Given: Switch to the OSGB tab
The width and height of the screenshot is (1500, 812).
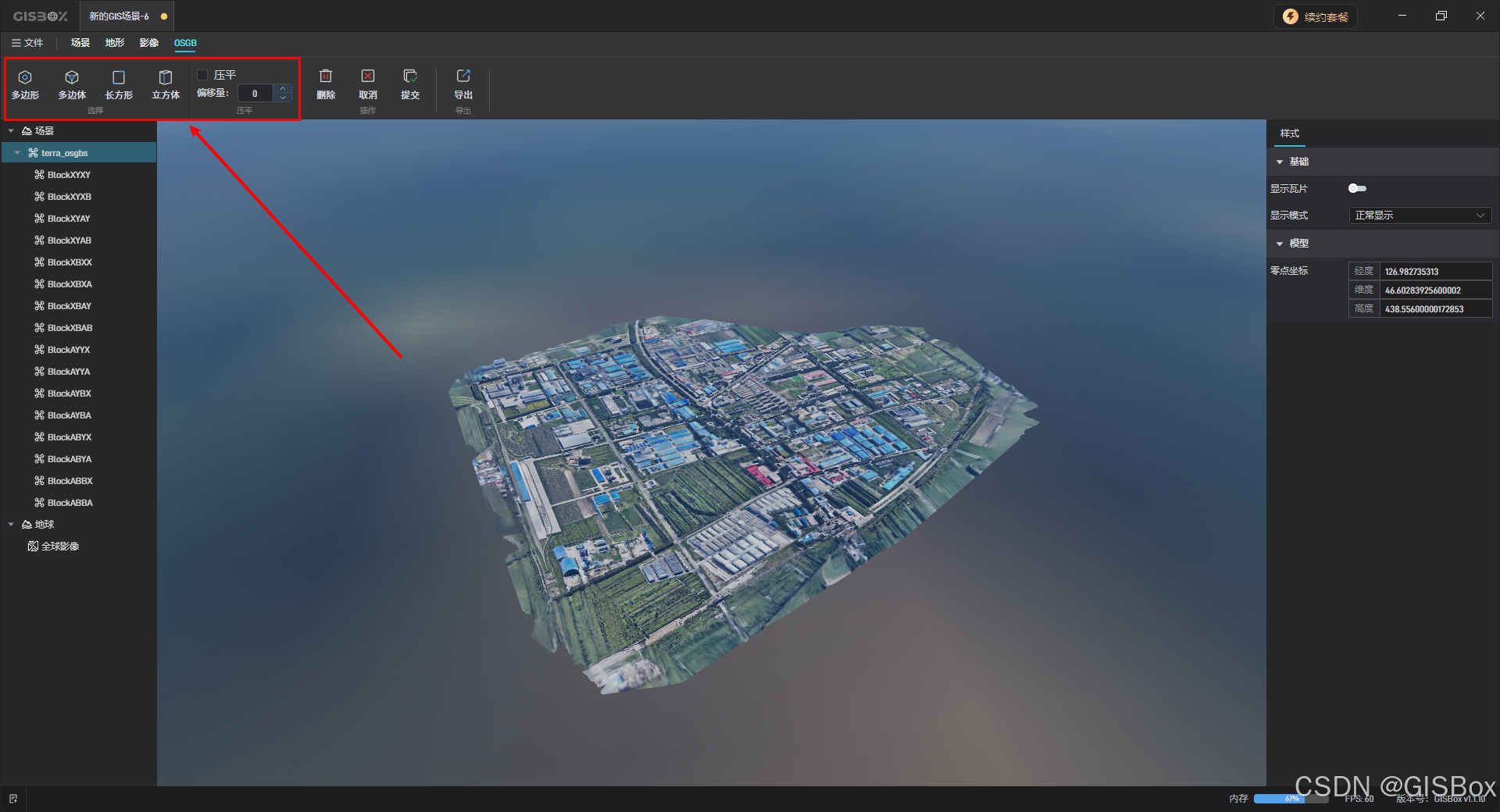Looking at the screenshot, I should pyautogui.click(x=185, y=43).
